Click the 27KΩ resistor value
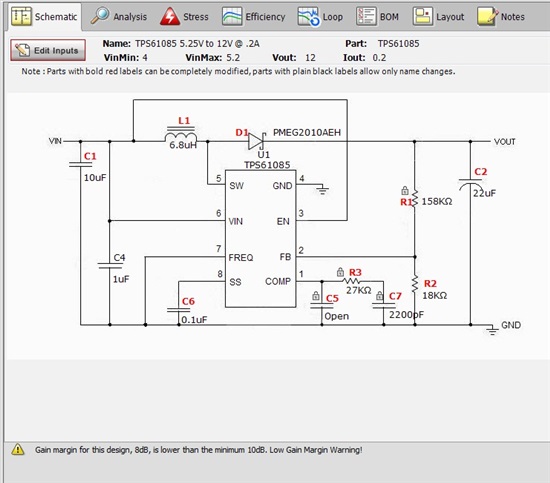 coord(358,290)
